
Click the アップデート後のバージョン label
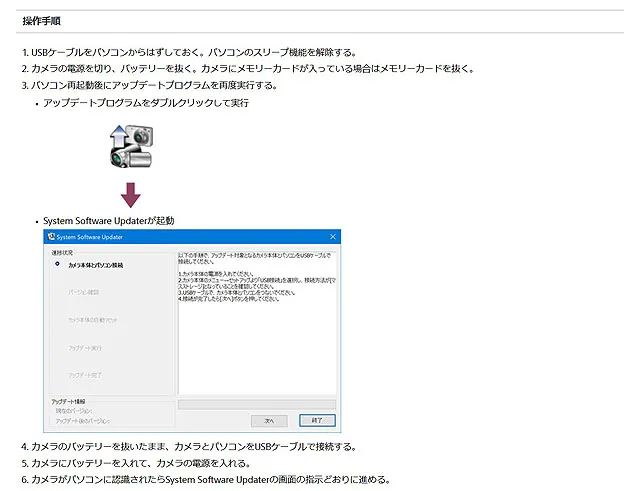pyautogui.click(x=83, y=421)
